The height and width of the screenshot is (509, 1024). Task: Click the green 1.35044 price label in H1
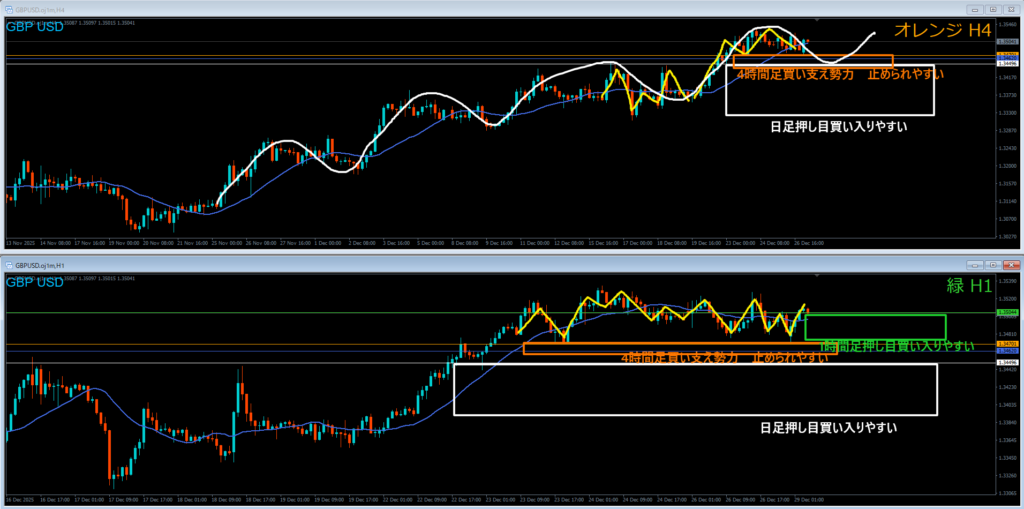(1006, 313)
